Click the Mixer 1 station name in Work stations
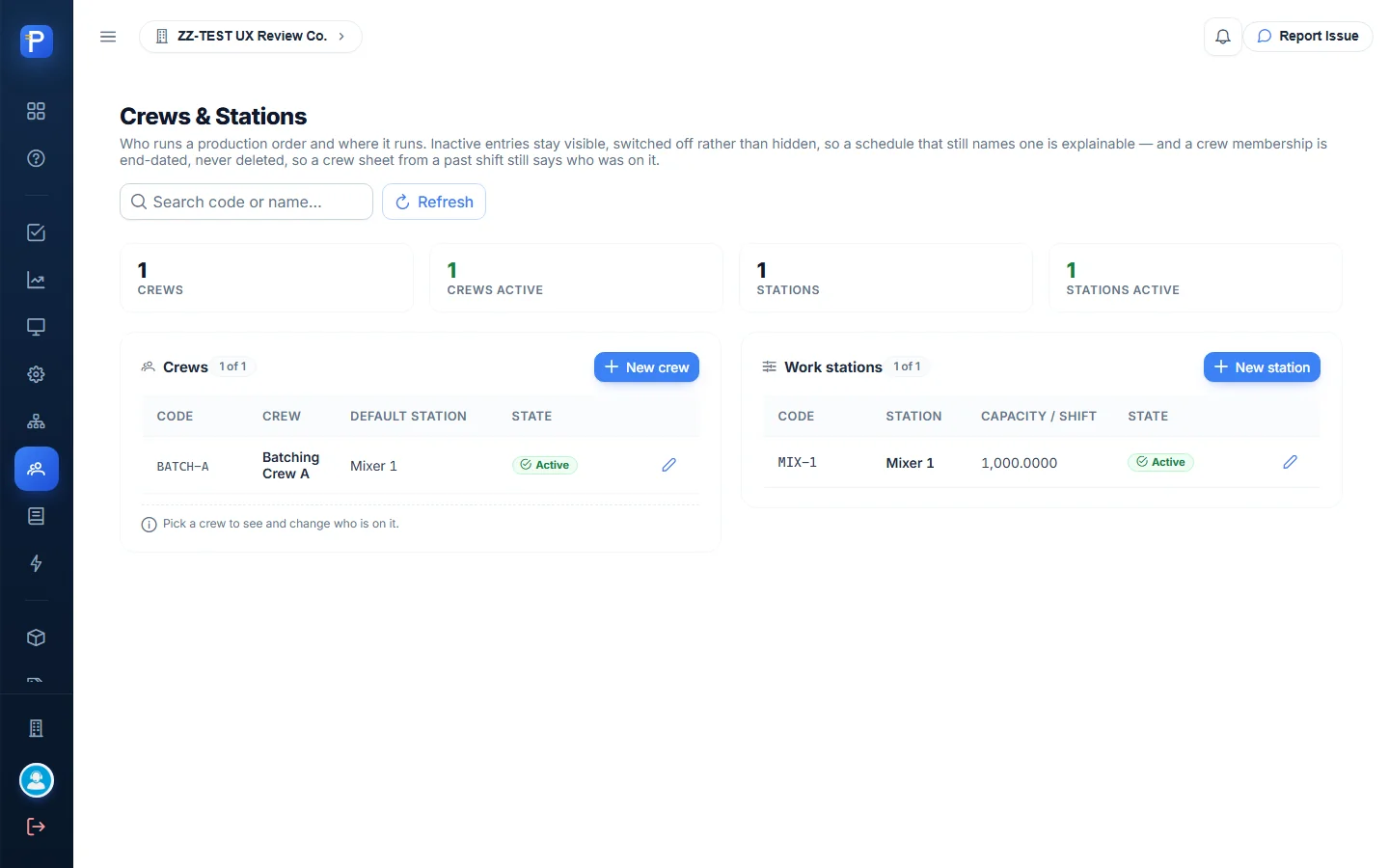 [910, 463]
